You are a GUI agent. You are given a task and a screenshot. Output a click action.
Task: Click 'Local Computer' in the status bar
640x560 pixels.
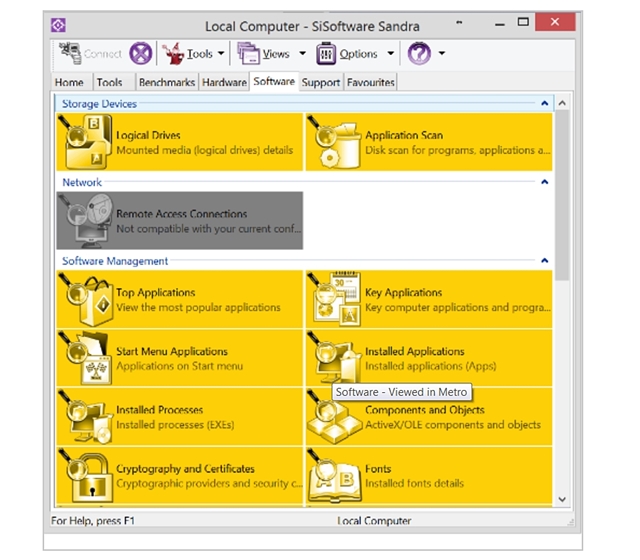coord(374,521)
